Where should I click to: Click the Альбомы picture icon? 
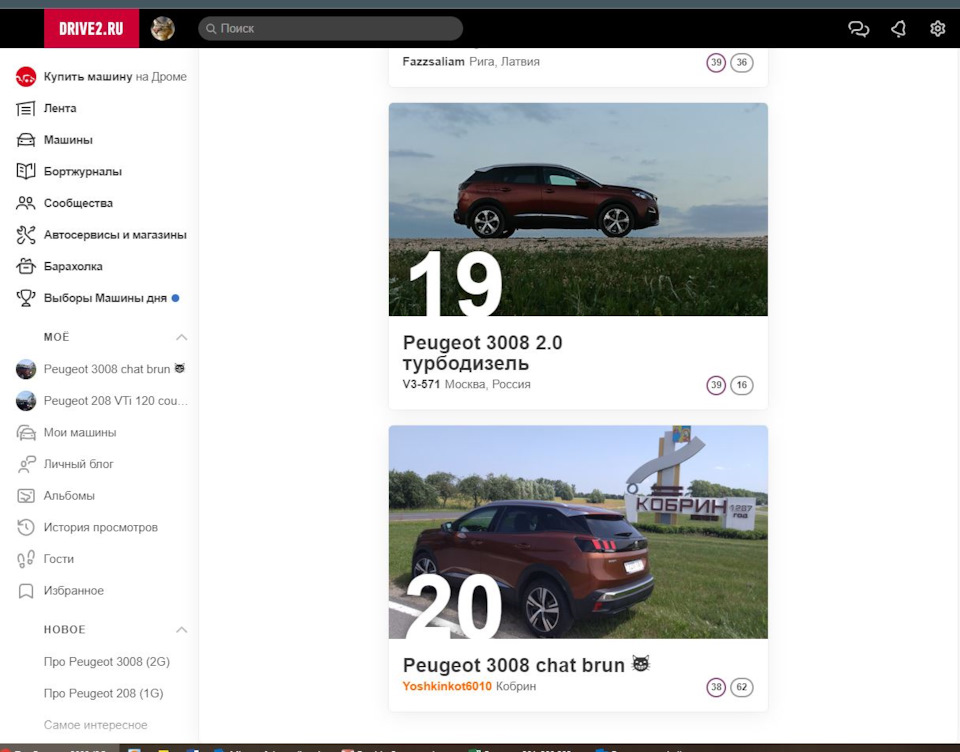click(x=26, y=496)
